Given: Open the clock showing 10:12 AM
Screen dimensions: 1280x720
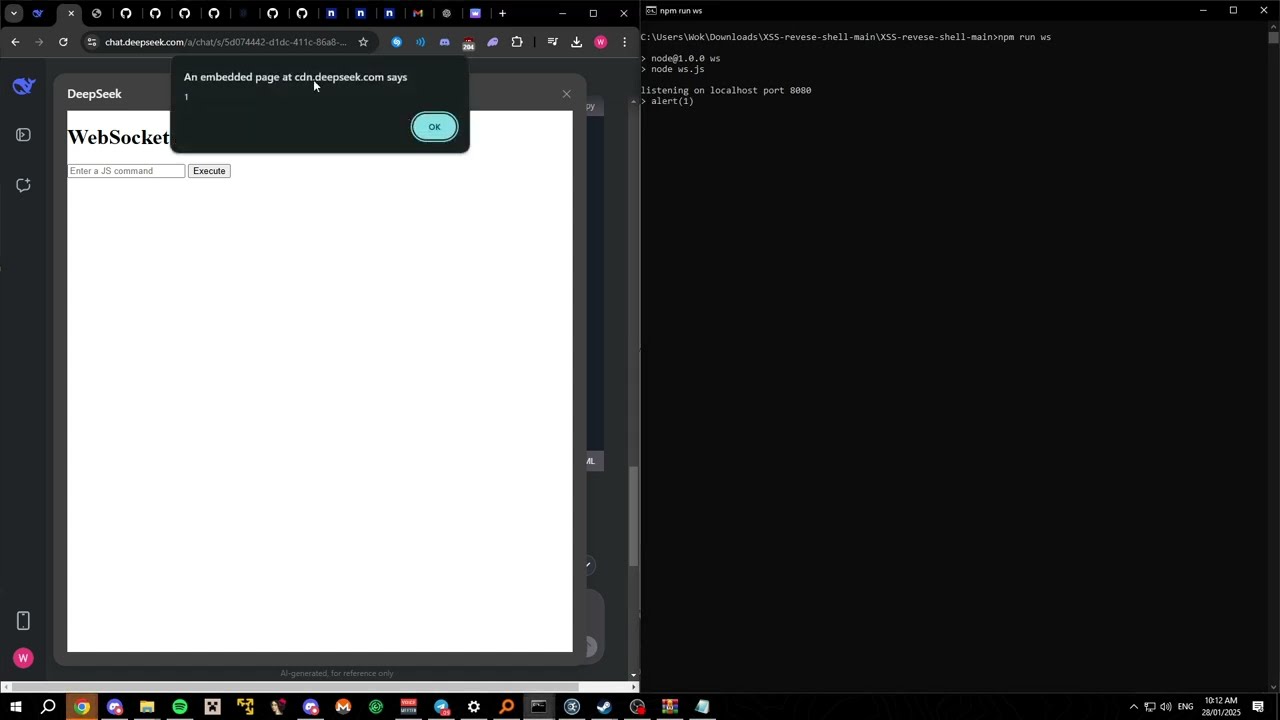Looking at the screenshot, I should click(1221, 707).
